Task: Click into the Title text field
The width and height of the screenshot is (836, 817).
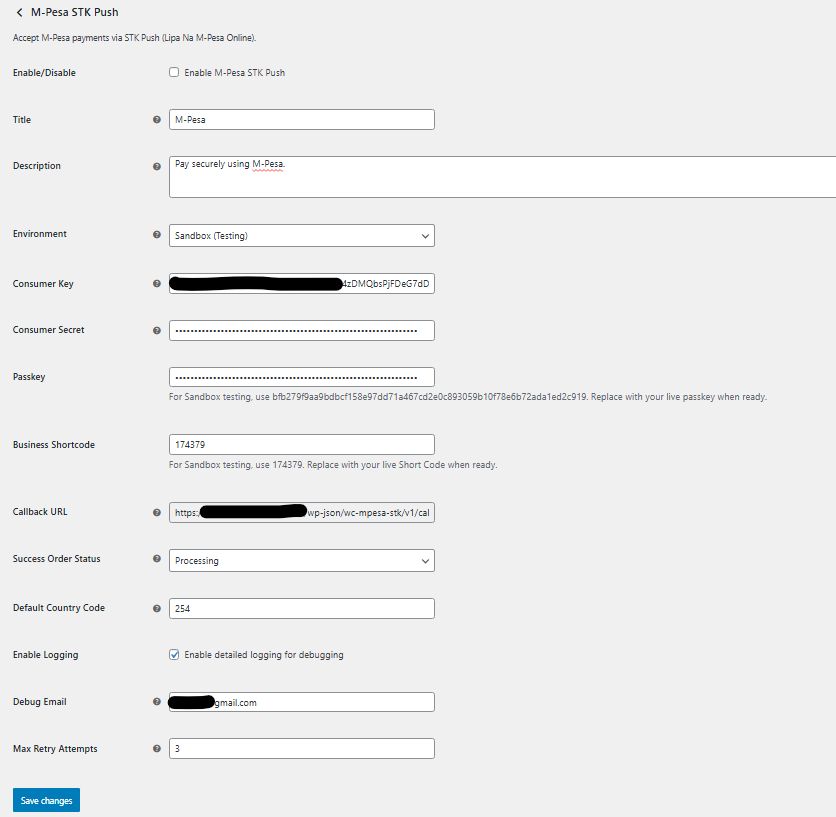Action: click(x=301, y=120)
